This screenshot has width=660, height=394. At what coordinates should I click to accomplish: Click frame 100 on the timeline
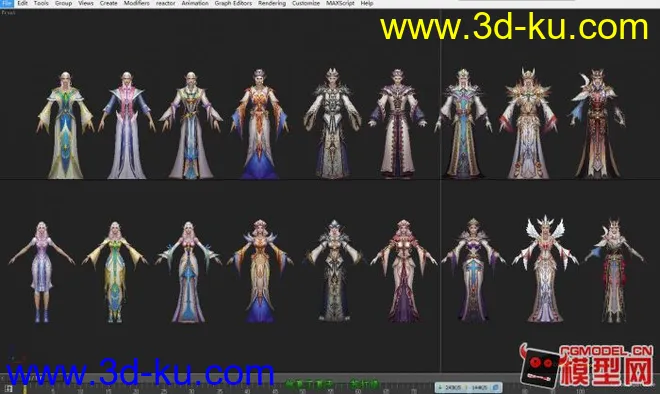580,391
